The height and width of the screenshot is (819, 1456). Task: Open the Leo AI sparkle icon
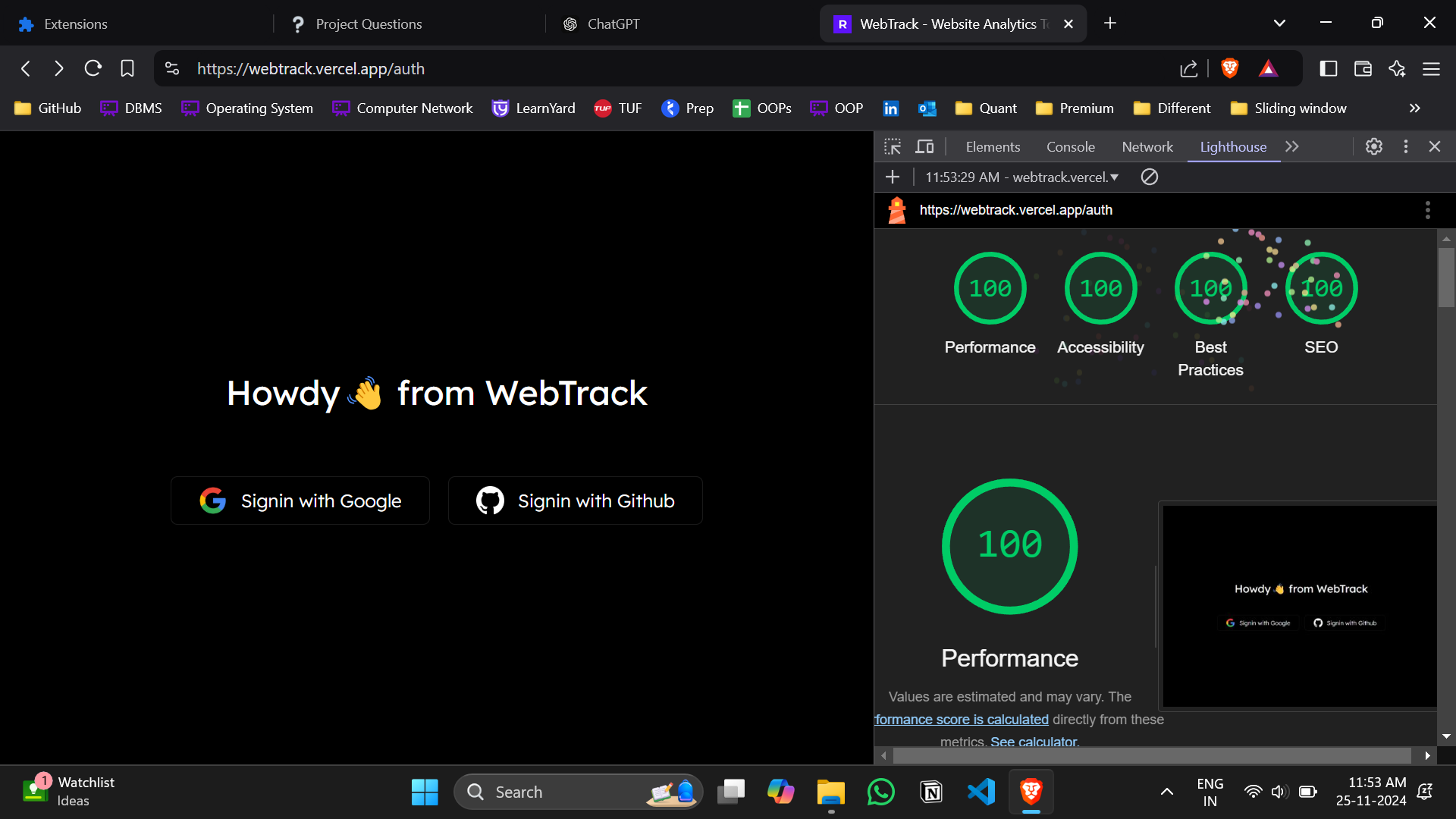coord(1397,69)
